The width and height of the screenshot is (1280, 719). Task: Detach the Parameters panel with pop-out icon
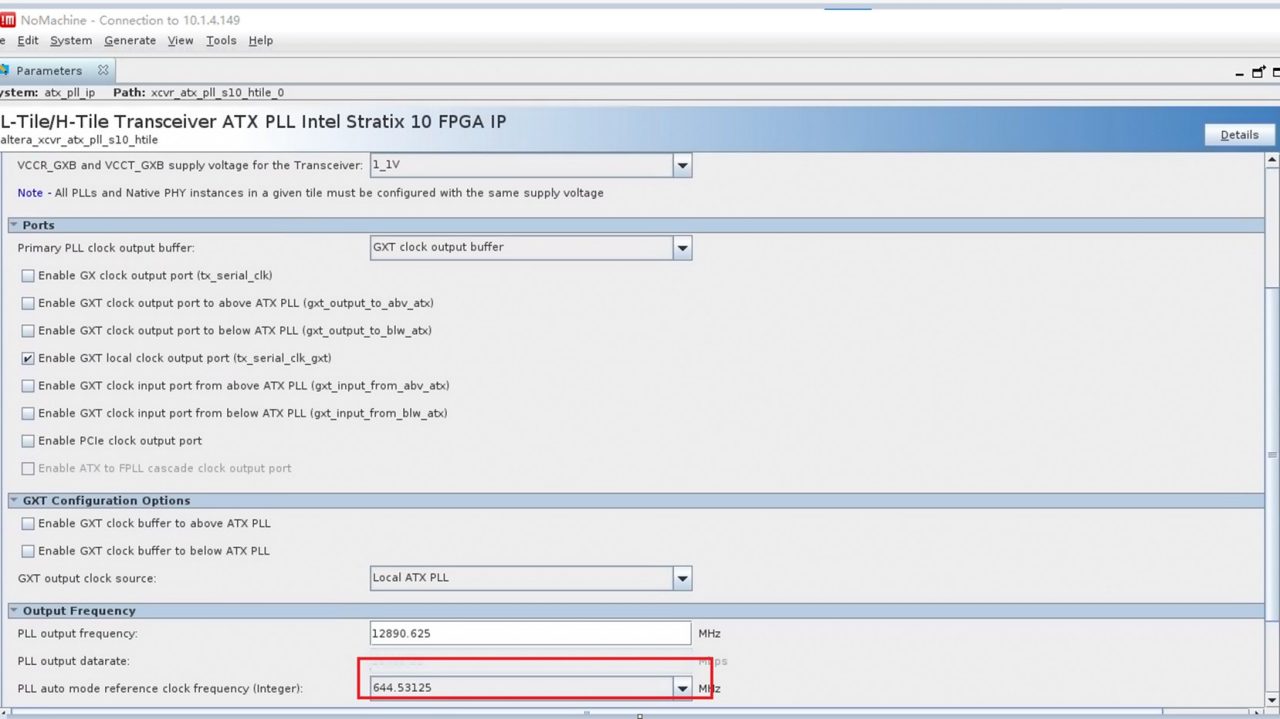click(x=1259, y=72)
